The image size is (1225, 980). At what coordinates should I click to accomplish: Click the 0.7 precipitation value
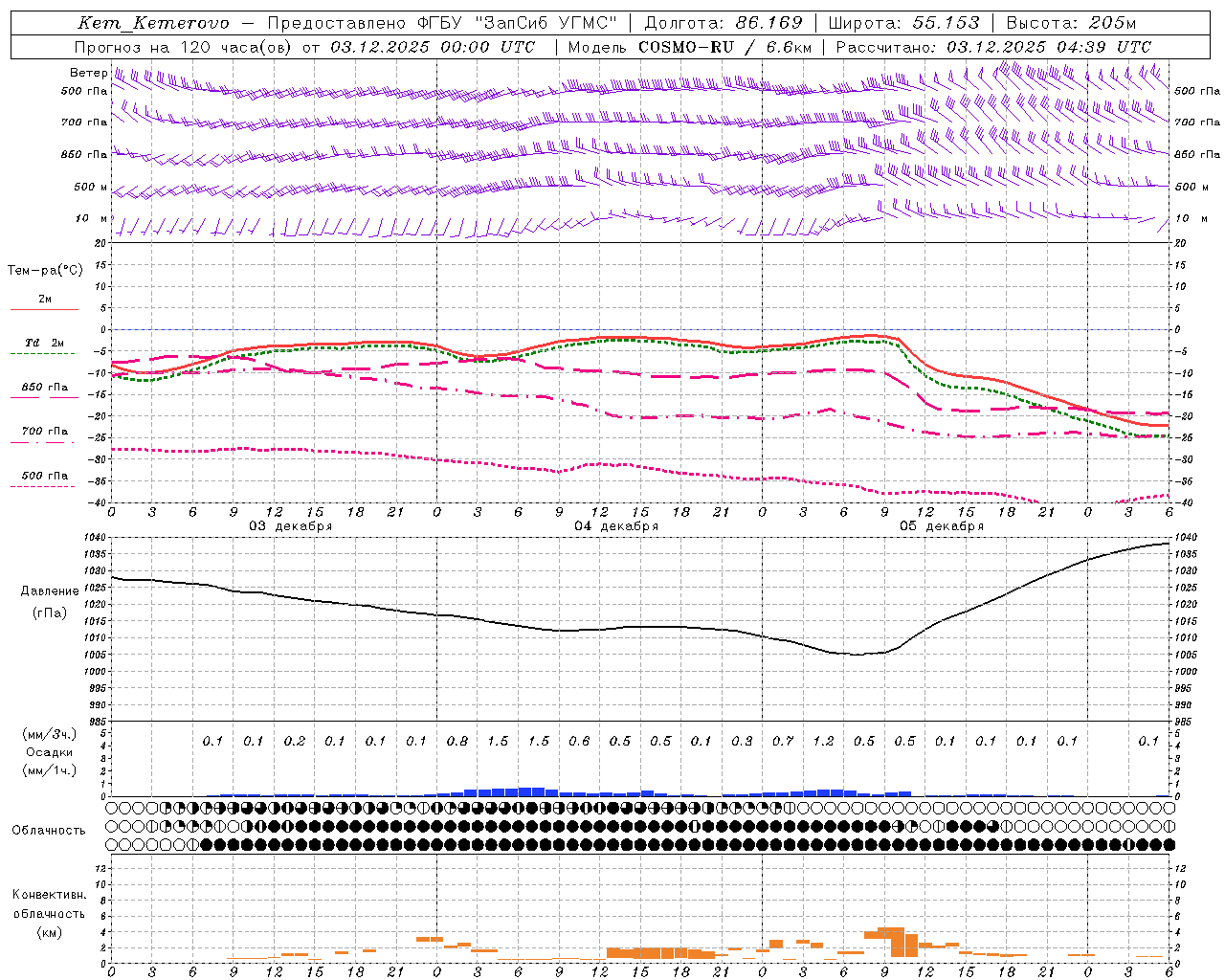point(783,741)
